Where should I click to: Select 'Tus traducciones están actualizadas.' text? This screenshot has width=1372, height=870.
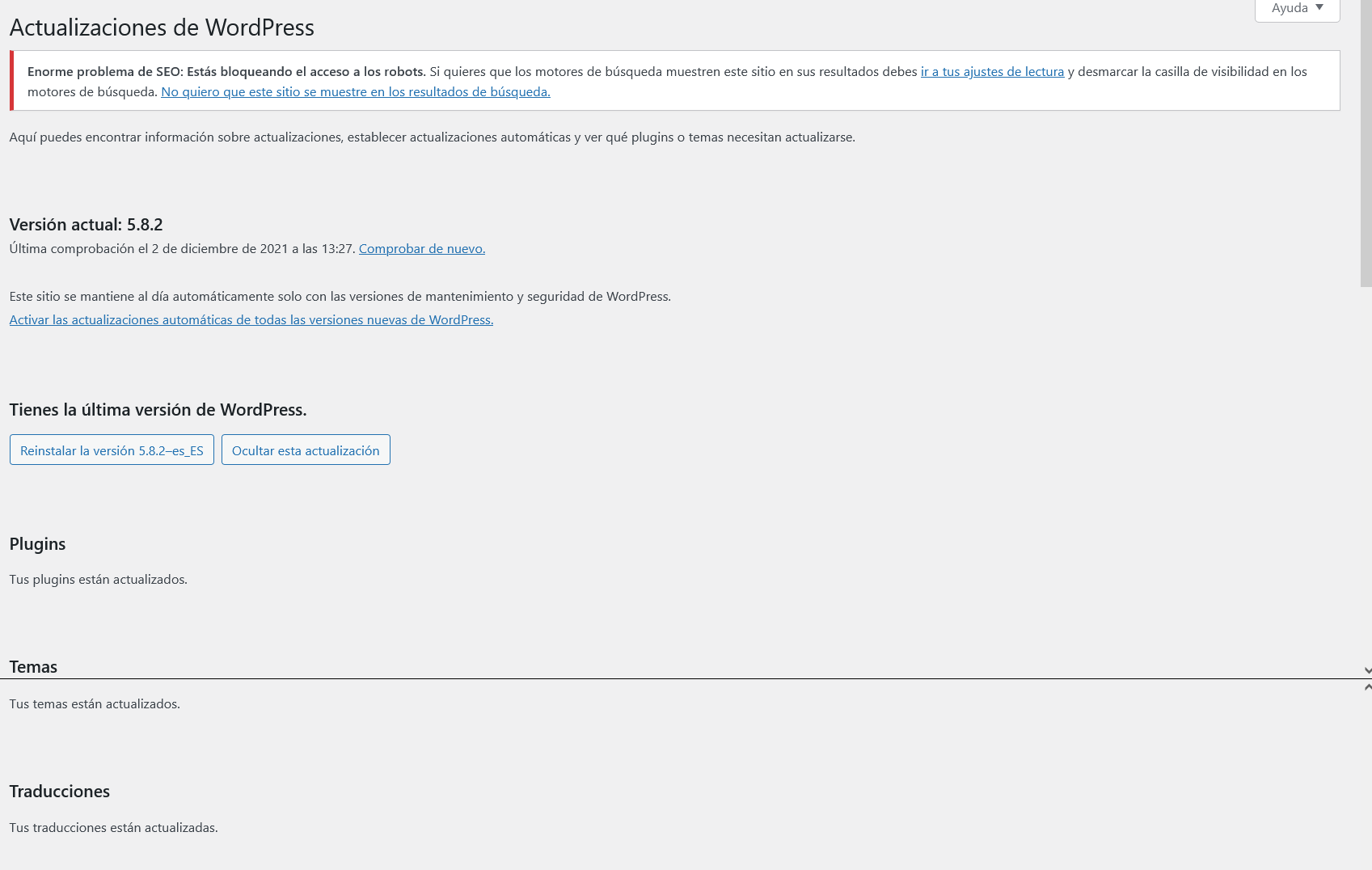coord(114,828)
